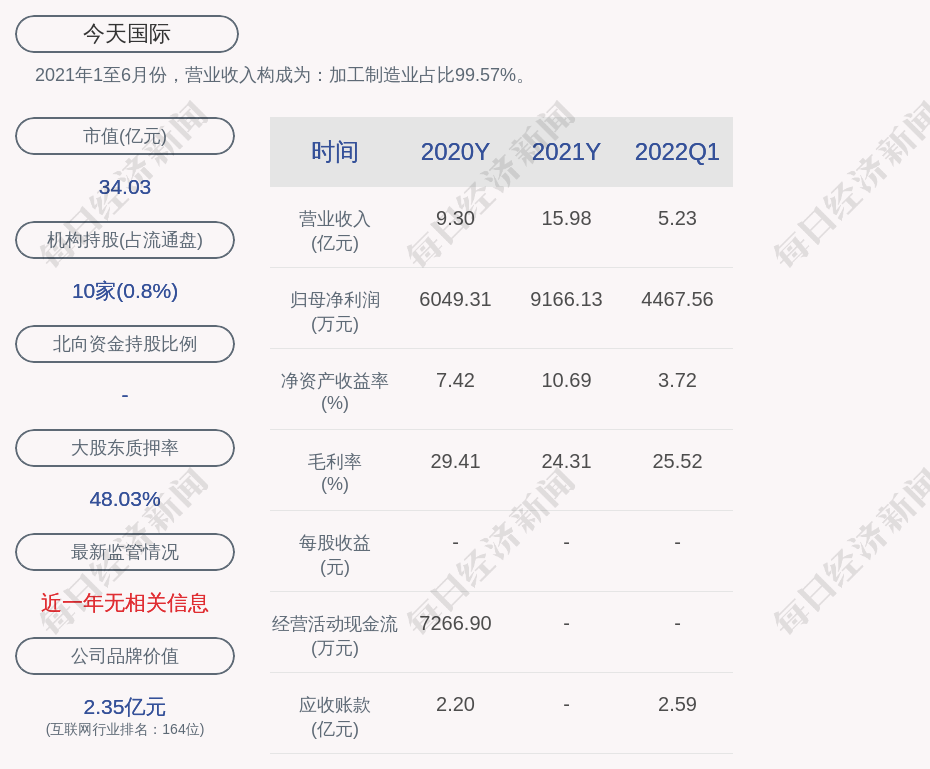Select the 2021Y column header
Image resolution: width=930 pixels, height=769 pixels.
pyautogui.click(x=566, y=152)
